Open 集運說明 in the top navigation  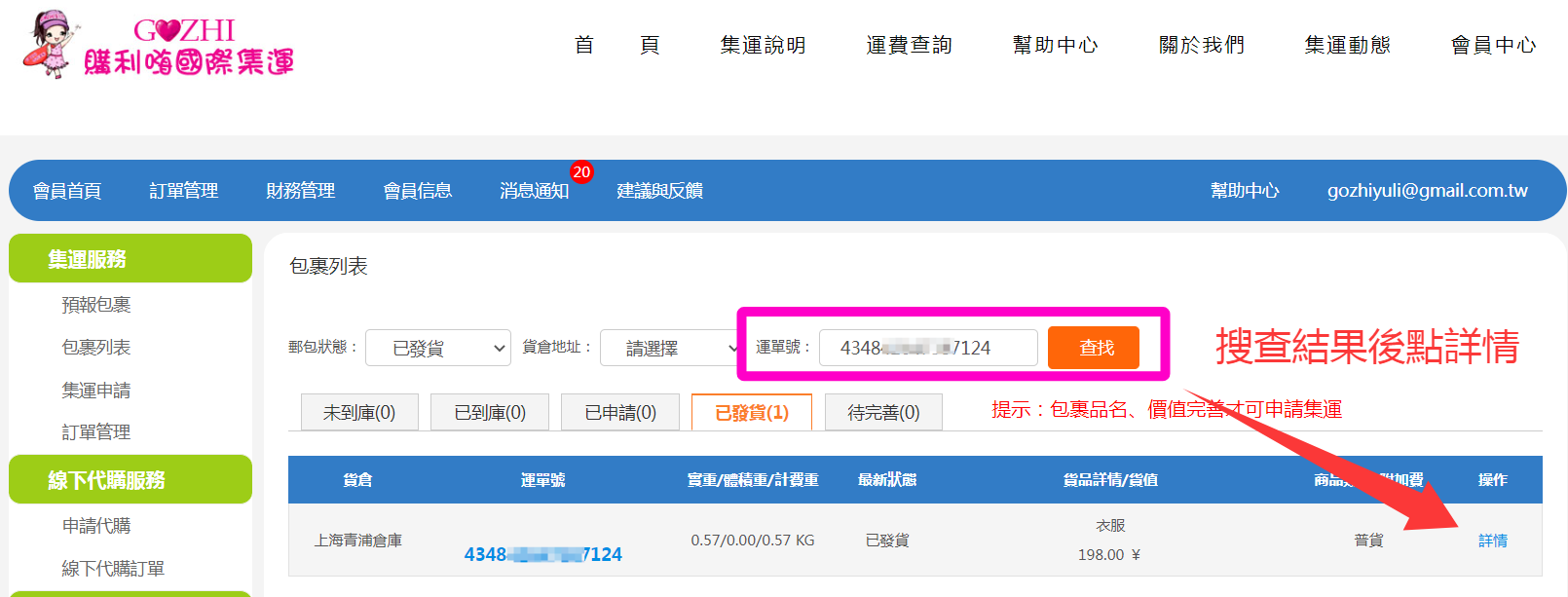coord(763,45)
